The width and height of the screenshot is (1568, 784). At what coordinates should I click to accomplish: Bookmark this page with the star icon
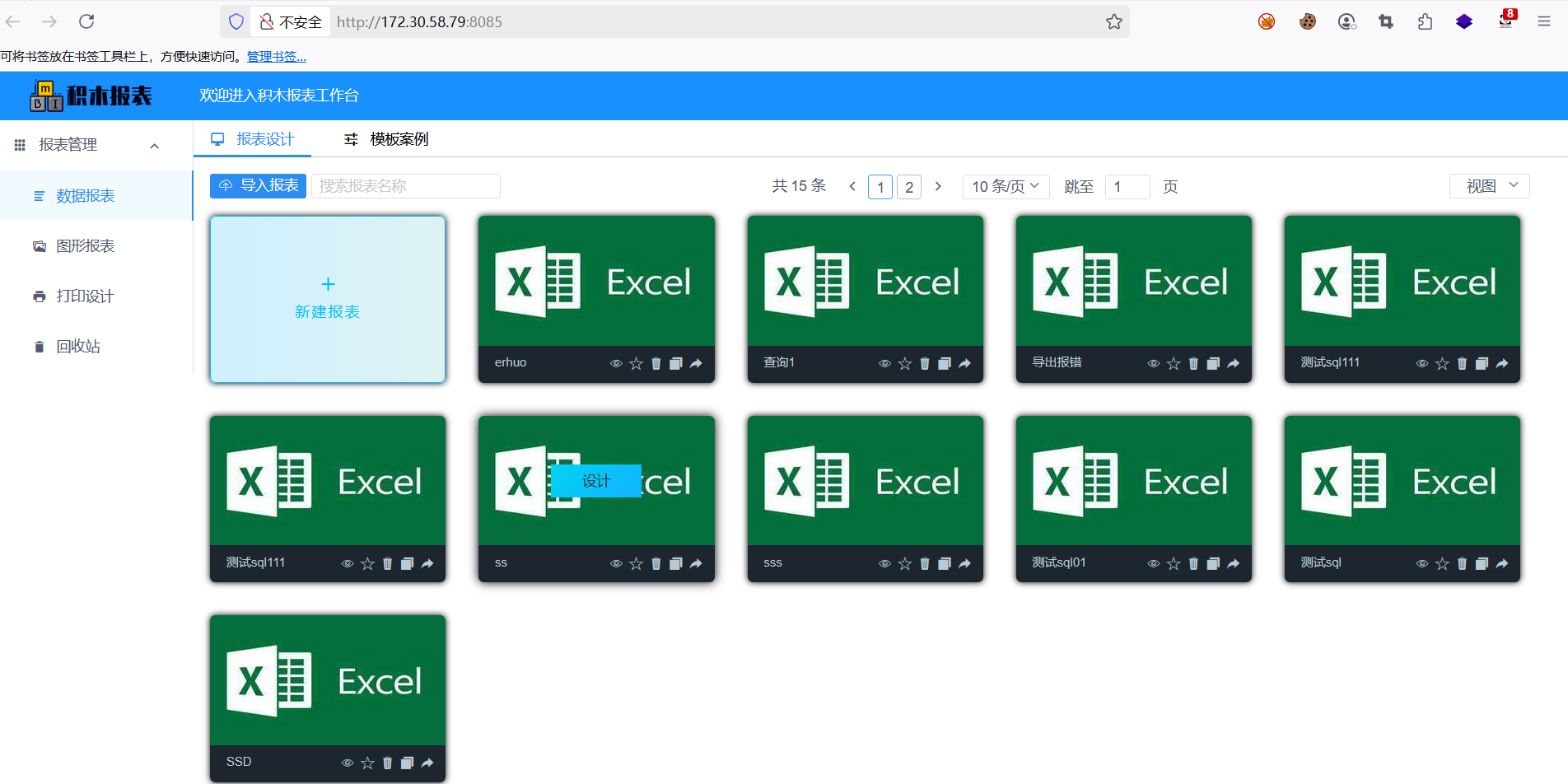click(1114, 21)
